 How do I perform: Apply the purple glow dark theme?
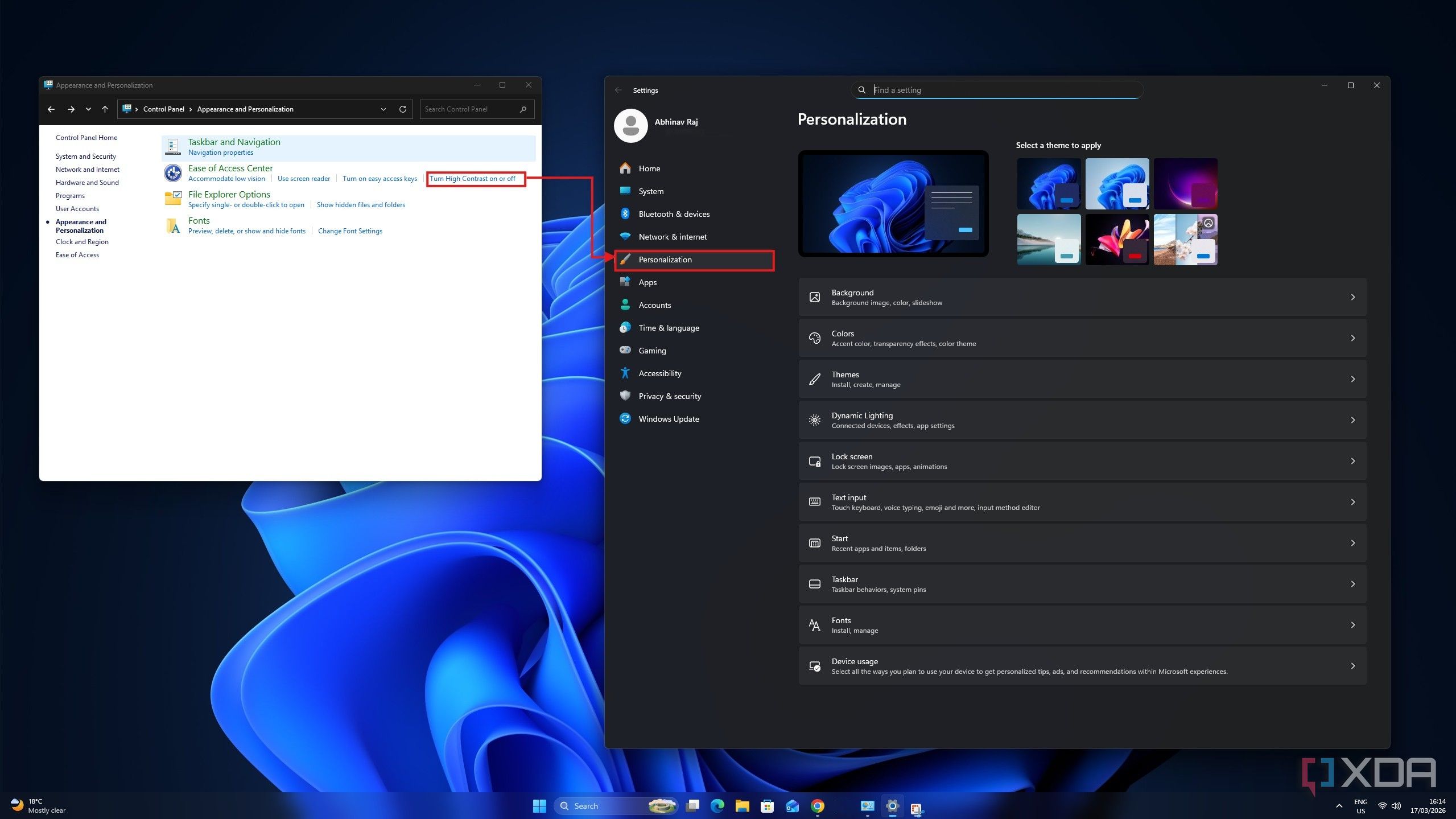(1185, 184)
